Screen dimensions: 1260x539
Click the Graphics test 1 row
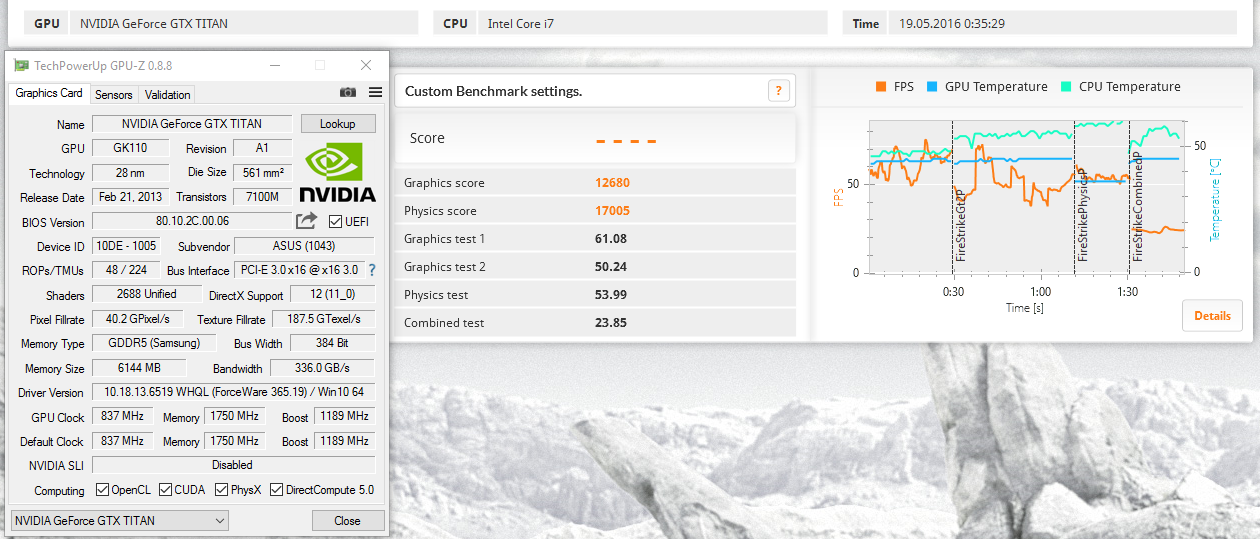595,239
